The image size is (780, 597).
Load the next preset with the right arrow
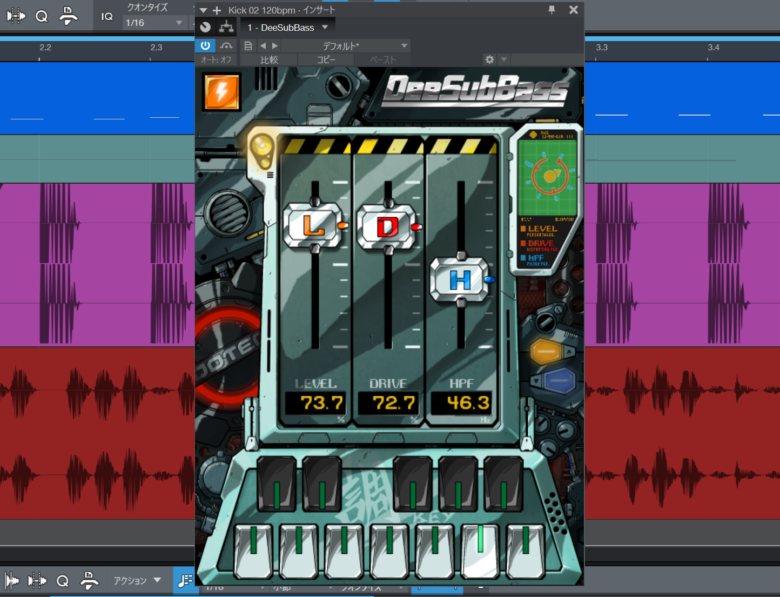pos(275,46)
